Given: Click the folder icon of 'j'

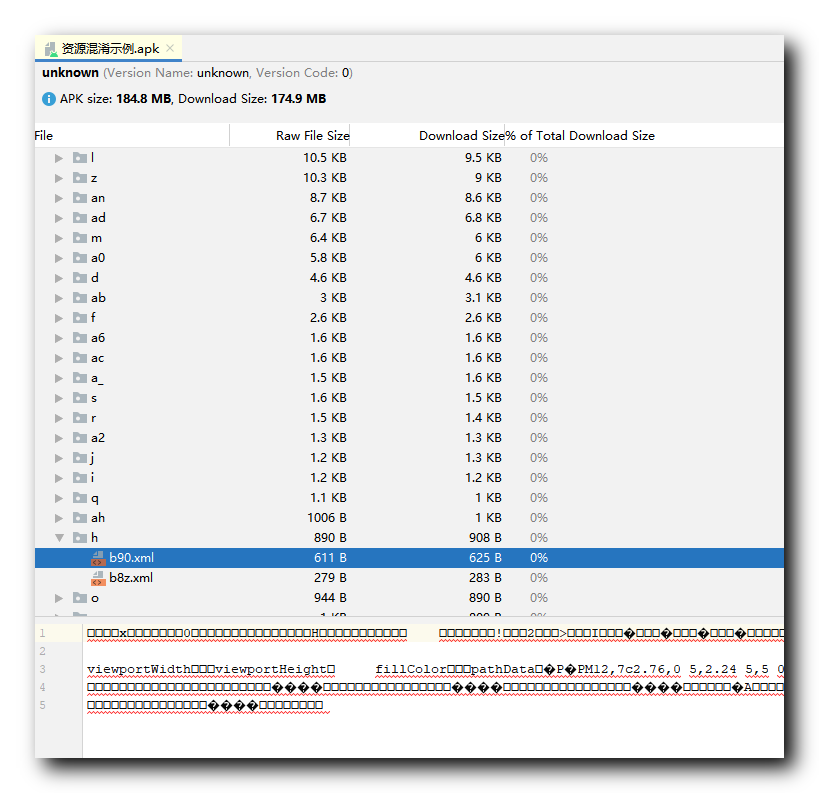Looking at the screenshot, I should coord(80,458).
